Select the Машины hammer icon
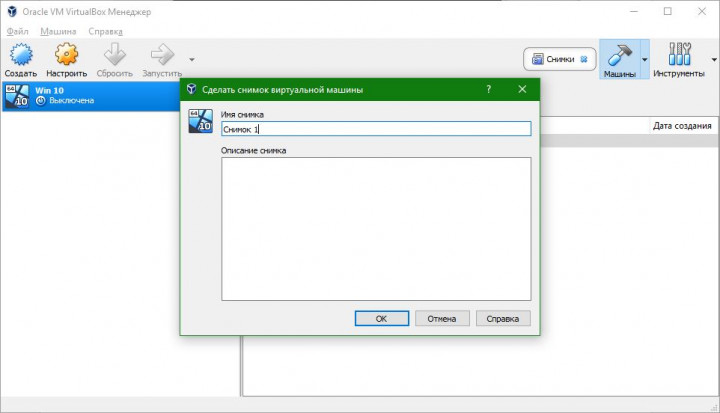This screenshot has width=720, height=413. click(619, 55)
